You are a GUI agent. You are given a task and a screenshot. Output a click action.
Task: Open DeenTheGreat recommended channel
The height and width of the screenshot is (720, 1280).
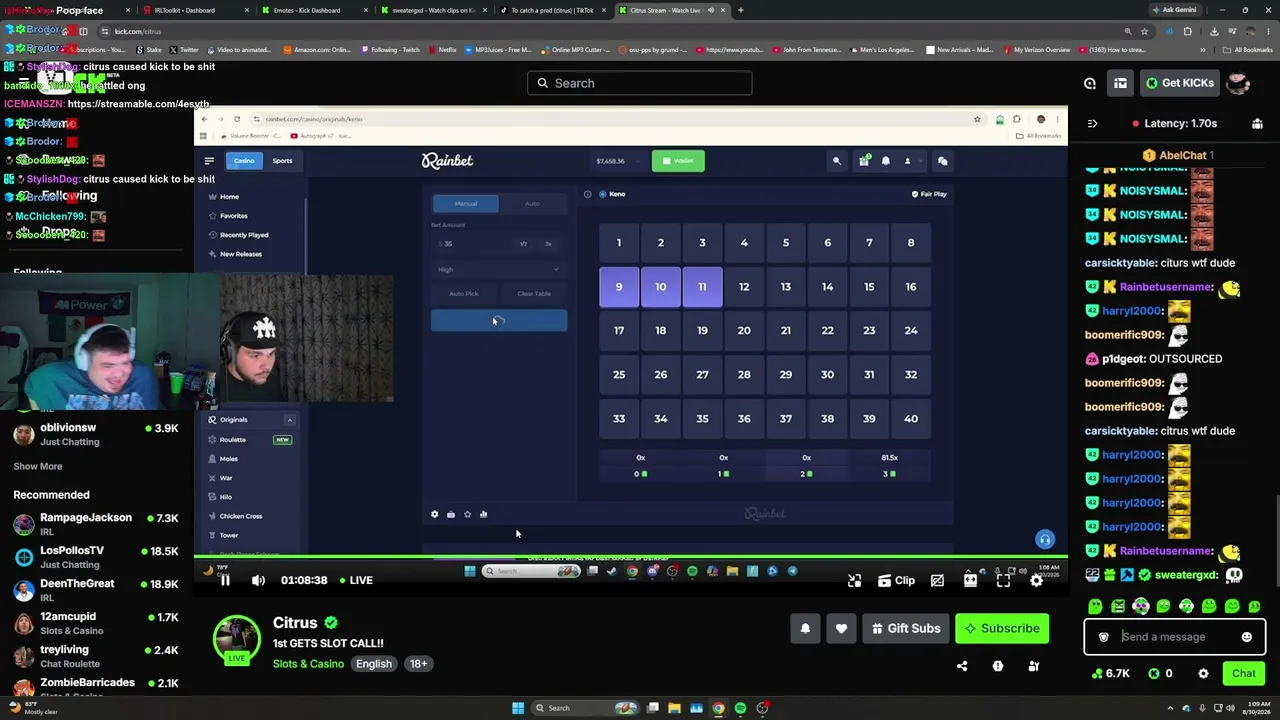click(96, 590)
